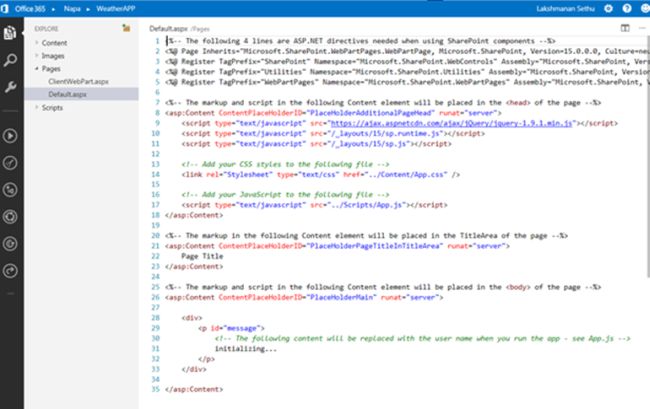This screenshot has width=650, height=409.
Task: Click the editor vertical scrollbar
Action: point(648,156)
